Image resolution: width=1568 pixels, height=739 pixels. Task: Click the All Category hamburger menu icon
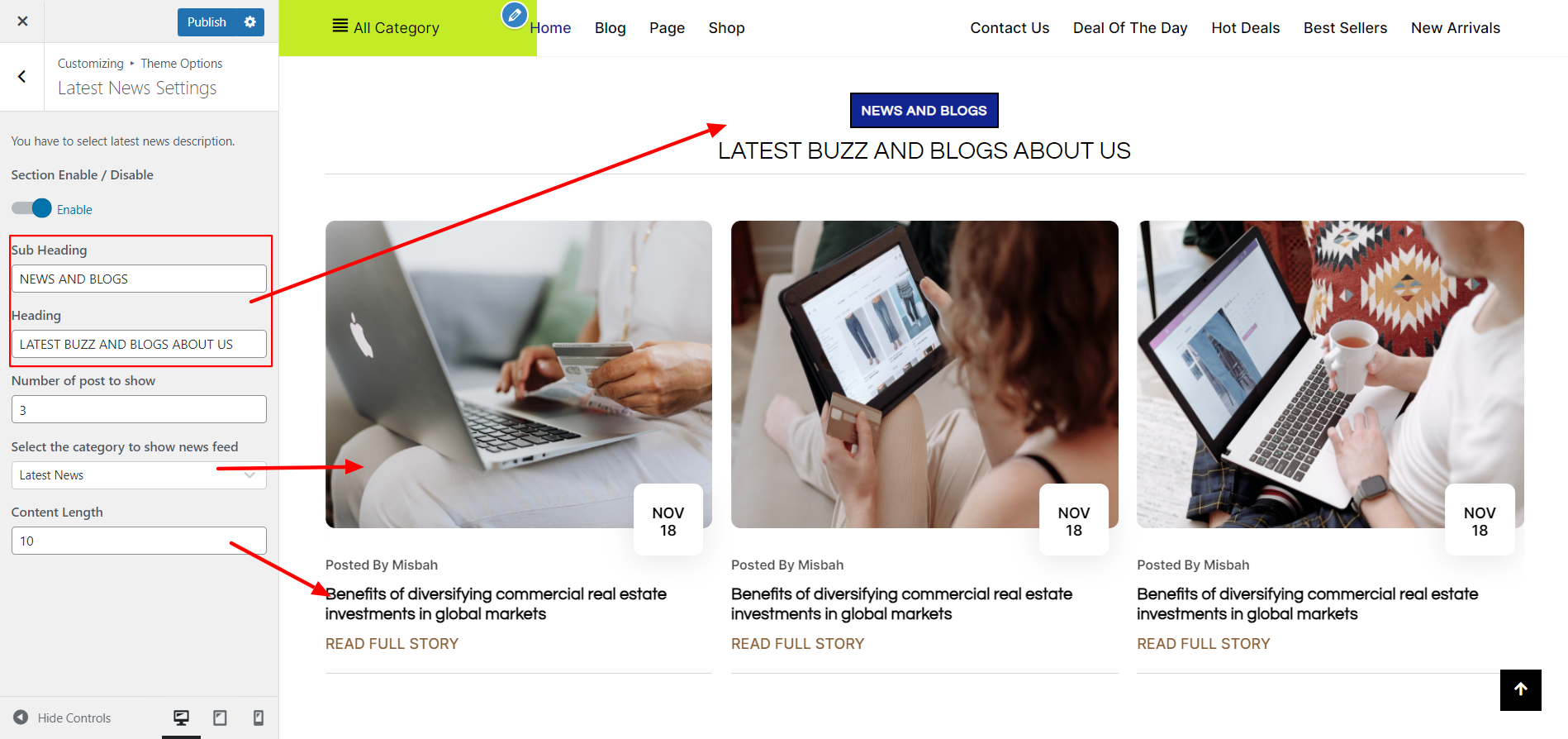pyautogui.click(x=340, y=26)
